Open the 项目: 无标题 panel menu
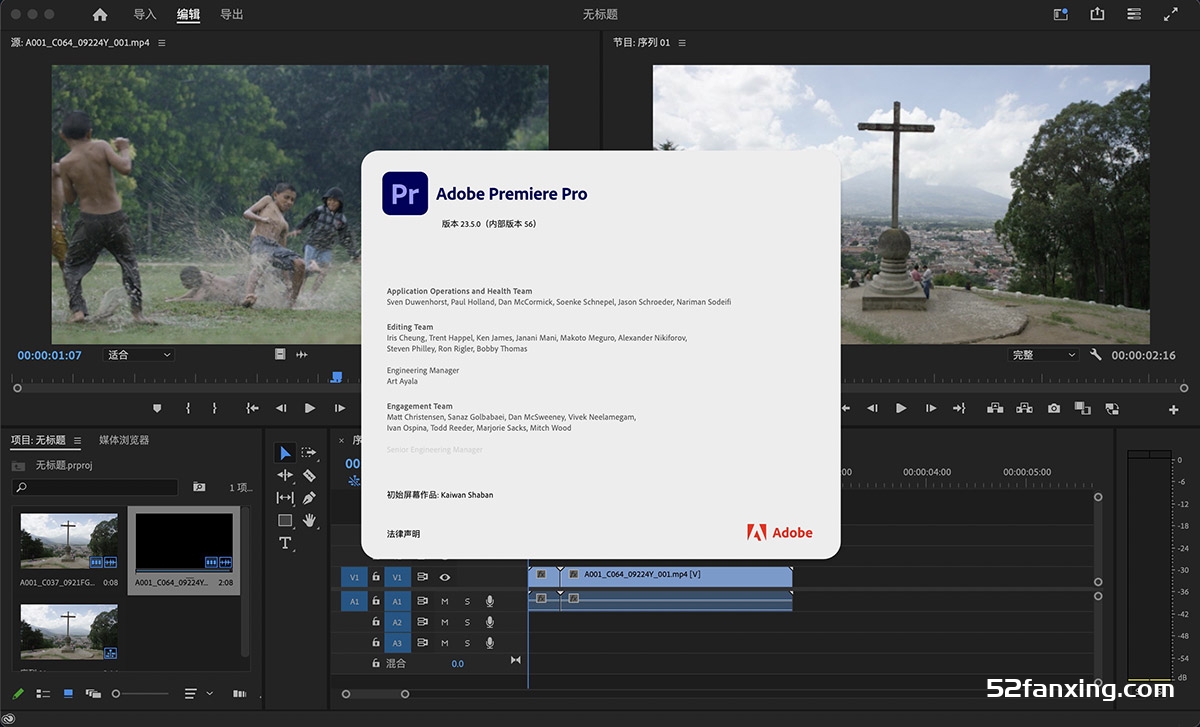This screenshot has height=727, width=1200. (77, 440)
